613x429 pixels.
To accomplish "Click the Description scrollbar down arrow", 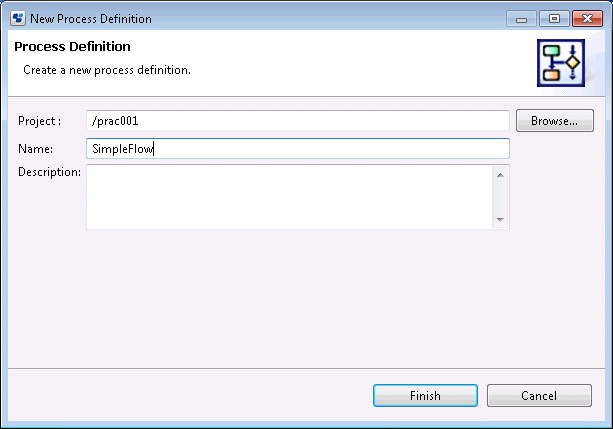I will pos(500,219).
